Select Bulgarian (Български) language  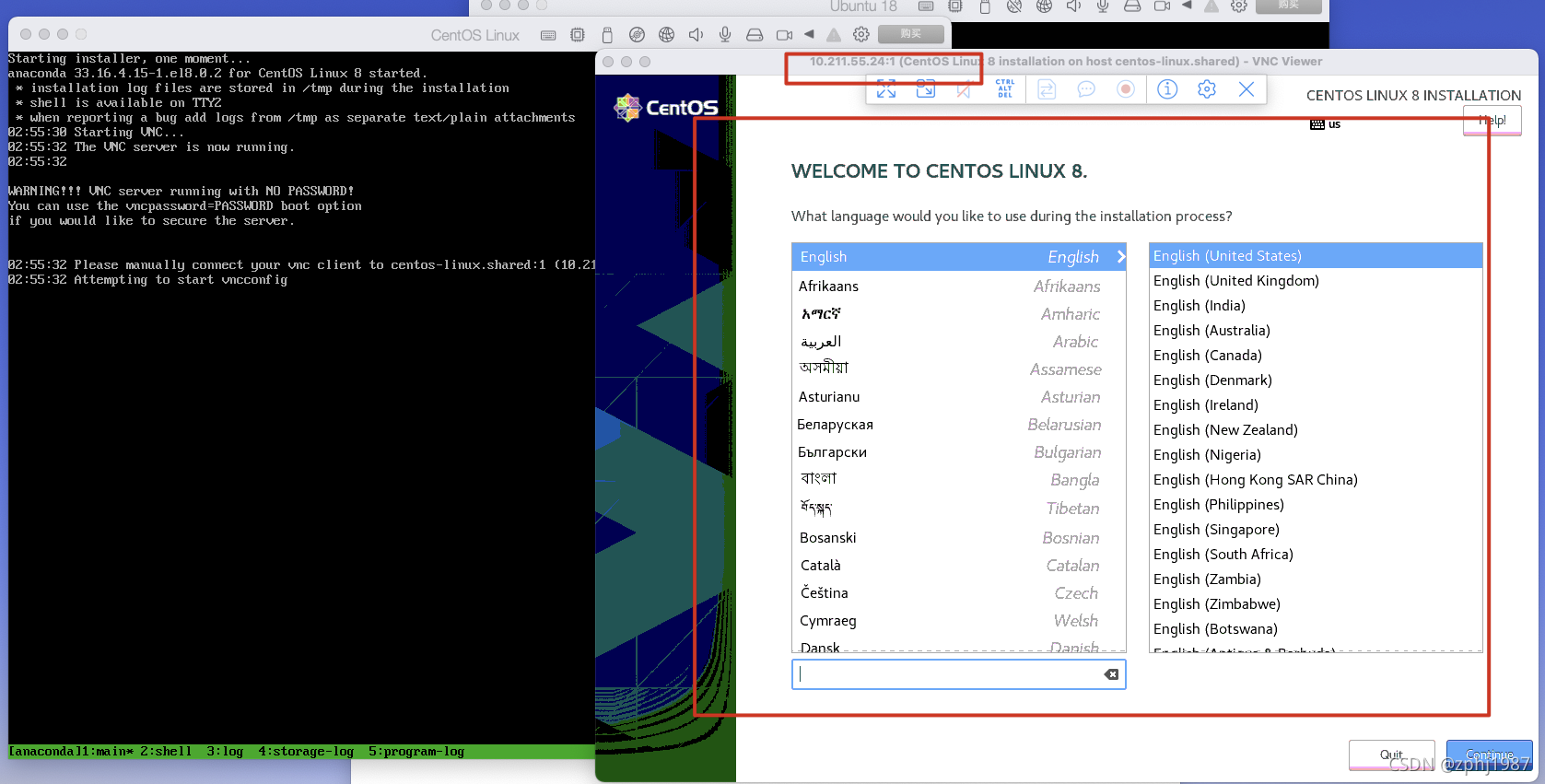point(958,452)
